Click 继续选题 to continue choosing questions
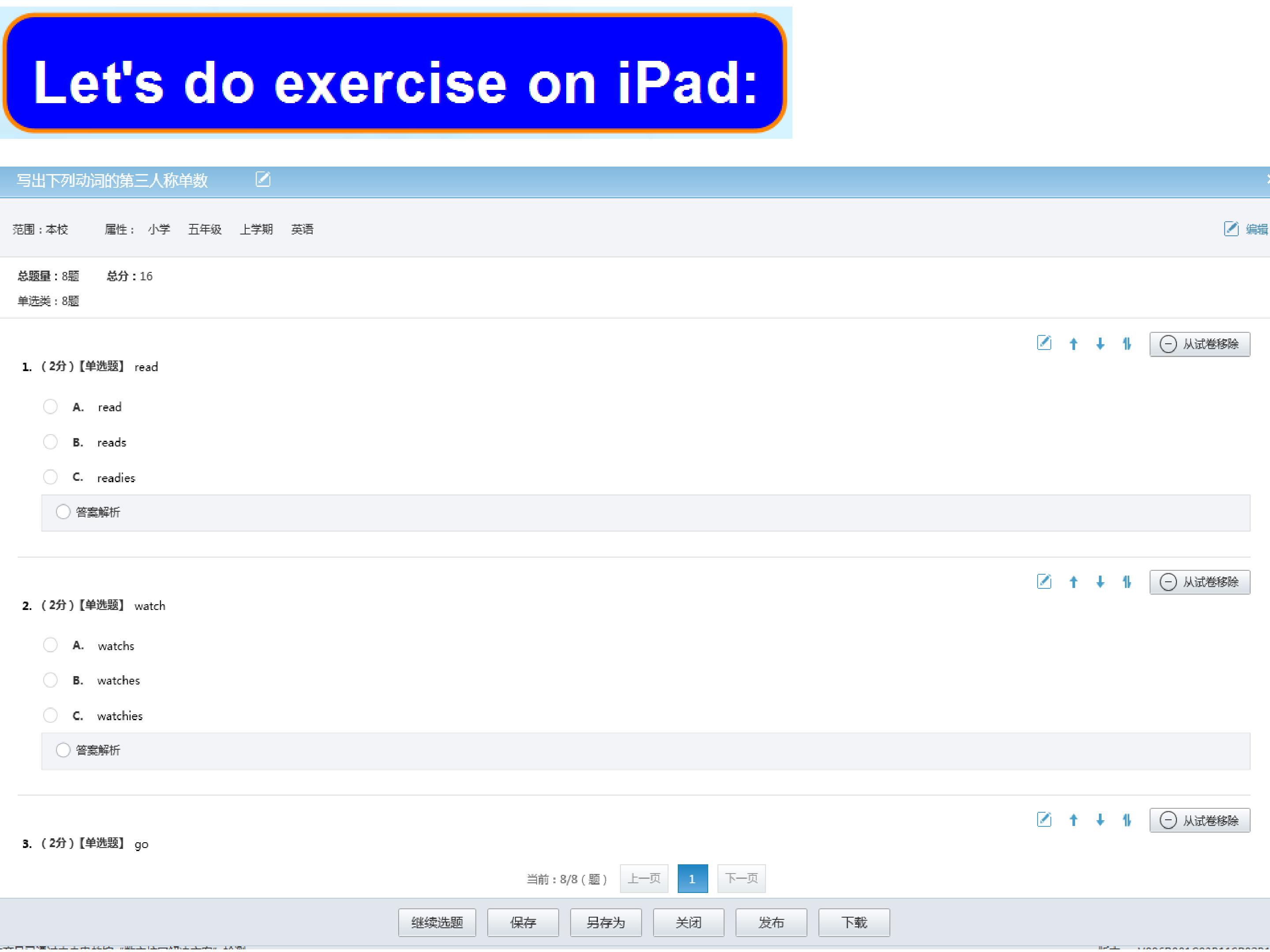 point(437,923)
